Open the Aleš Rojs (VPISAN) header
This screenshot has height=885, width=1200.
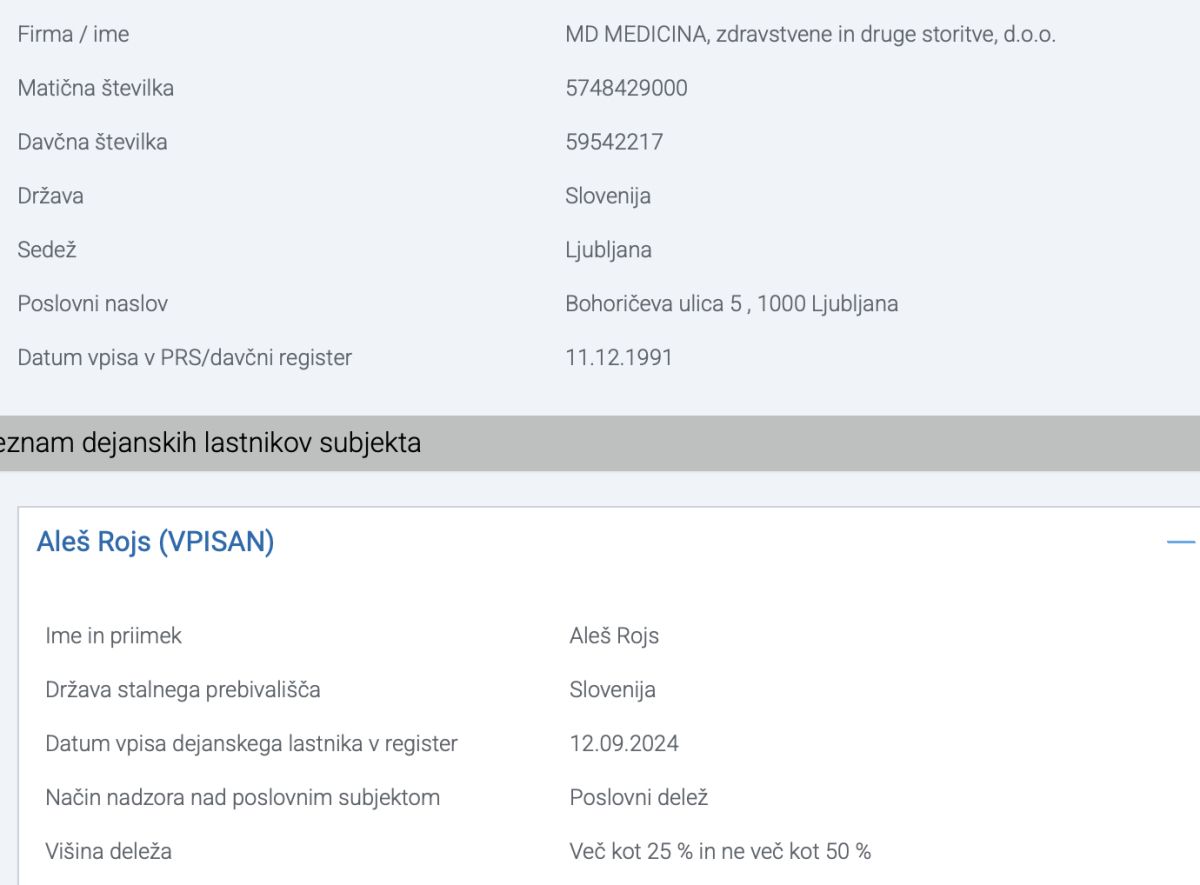click(155, 542)
